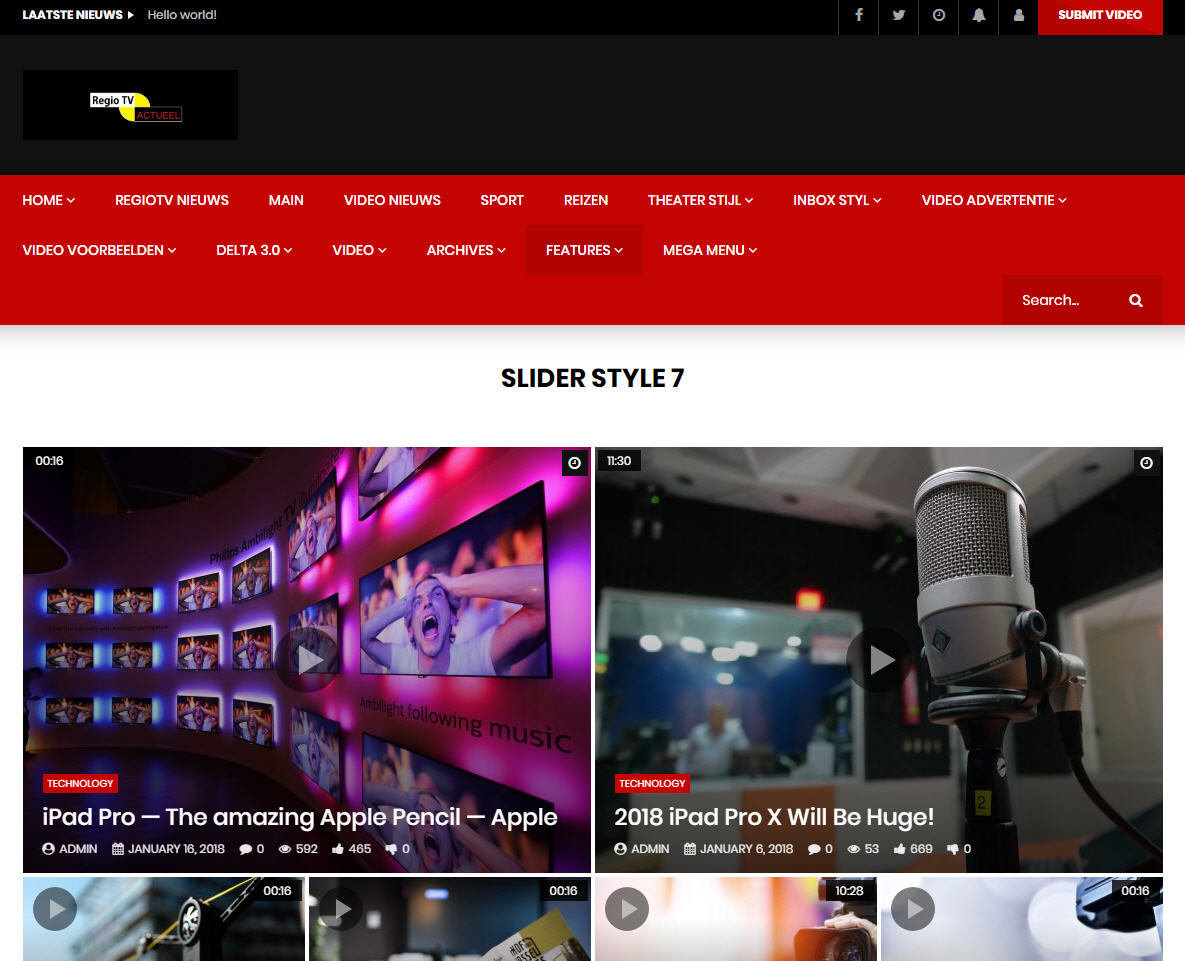Viewport: 1185px width, 961px height.
Task: Click the comments icon on 2018 iPad Pro X video
Action: (815, 849)
